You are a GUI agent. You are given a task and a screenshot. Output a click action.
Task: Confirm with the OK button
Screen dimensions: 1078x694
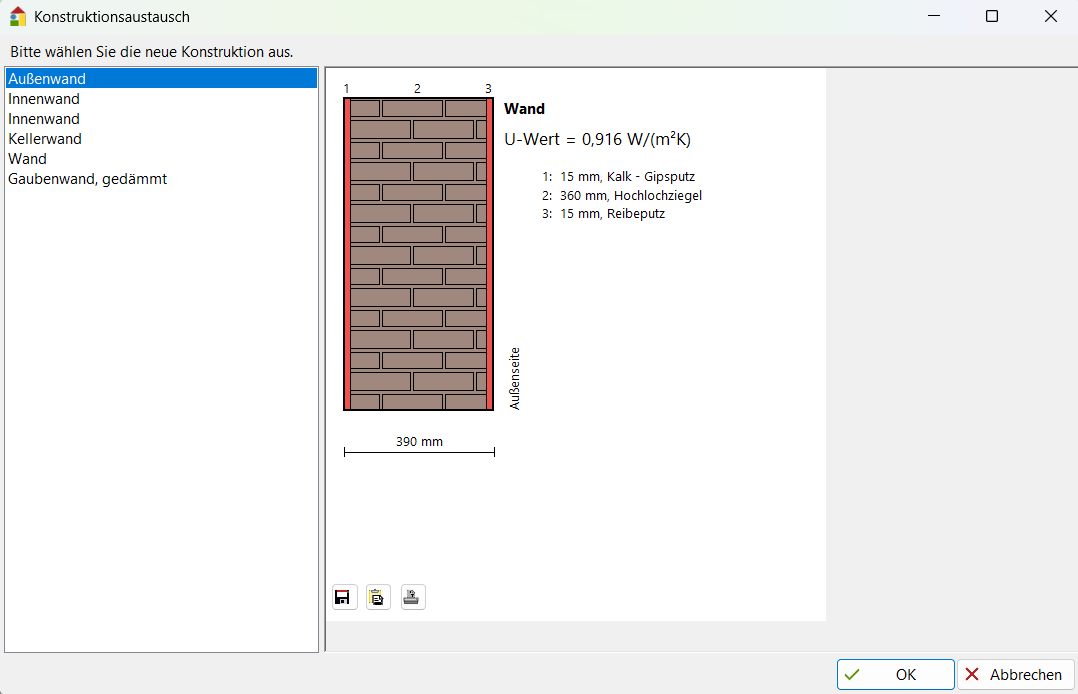[895, 675]
